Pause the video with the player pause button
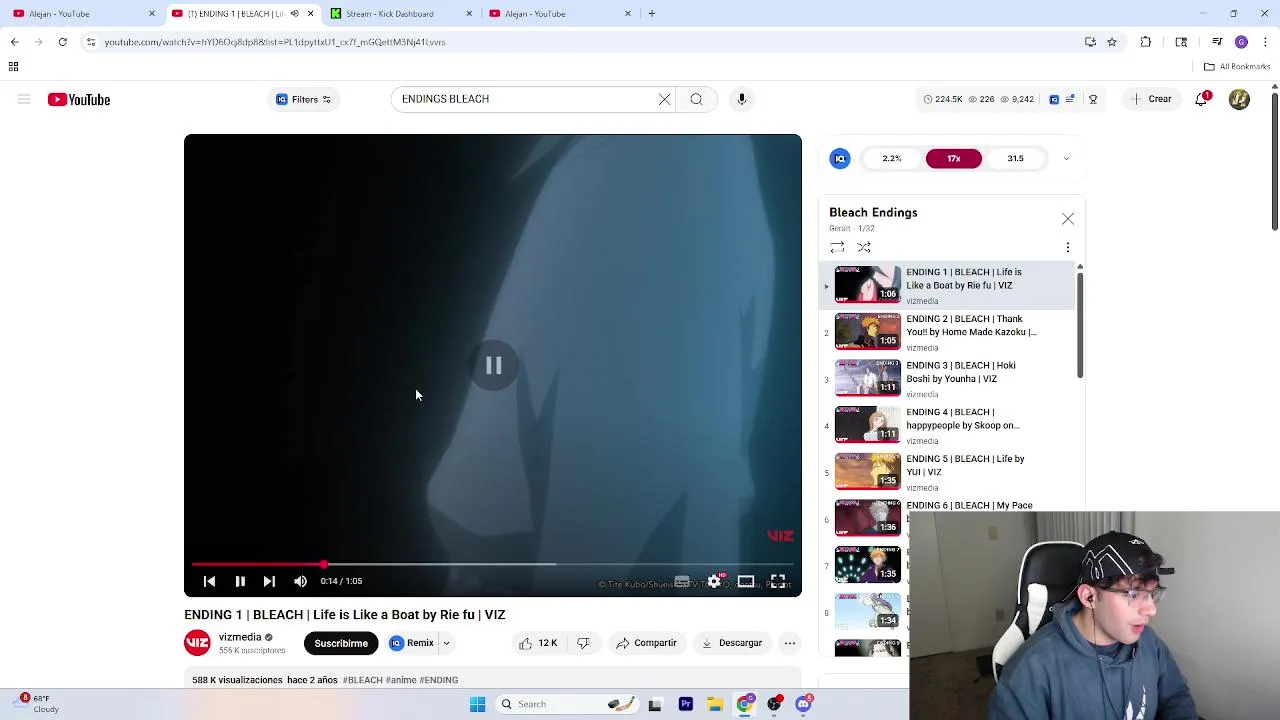Screen dimensions: 1280x720 pos(240,581)
